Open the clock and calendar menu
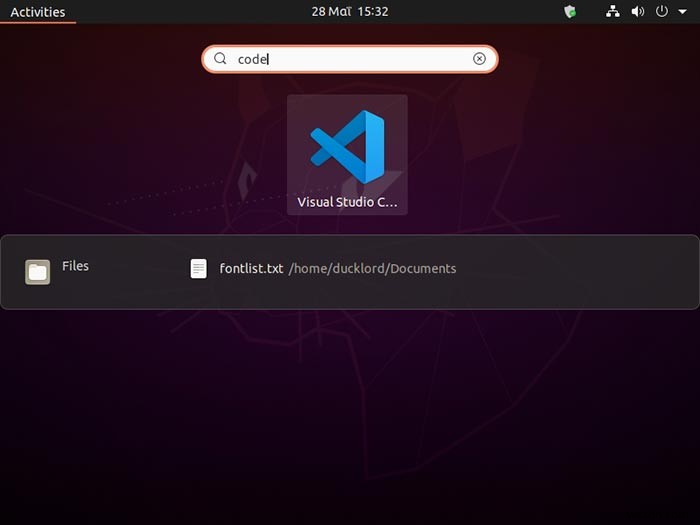This screenshot has width=700, height=525. 350,12
